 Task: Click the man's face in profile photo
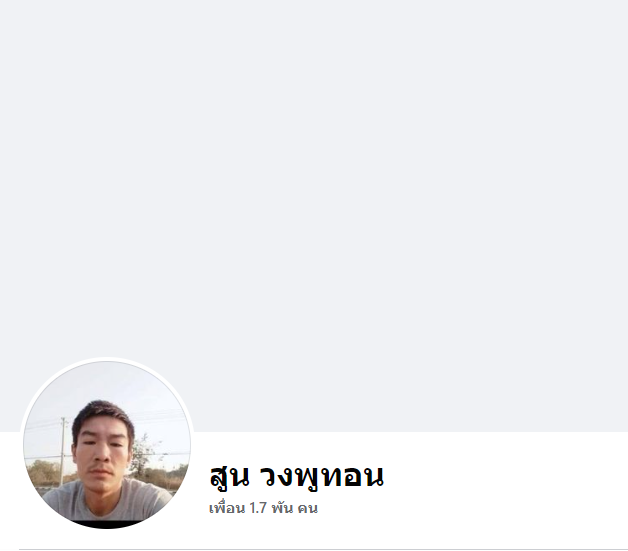point(104,446)
